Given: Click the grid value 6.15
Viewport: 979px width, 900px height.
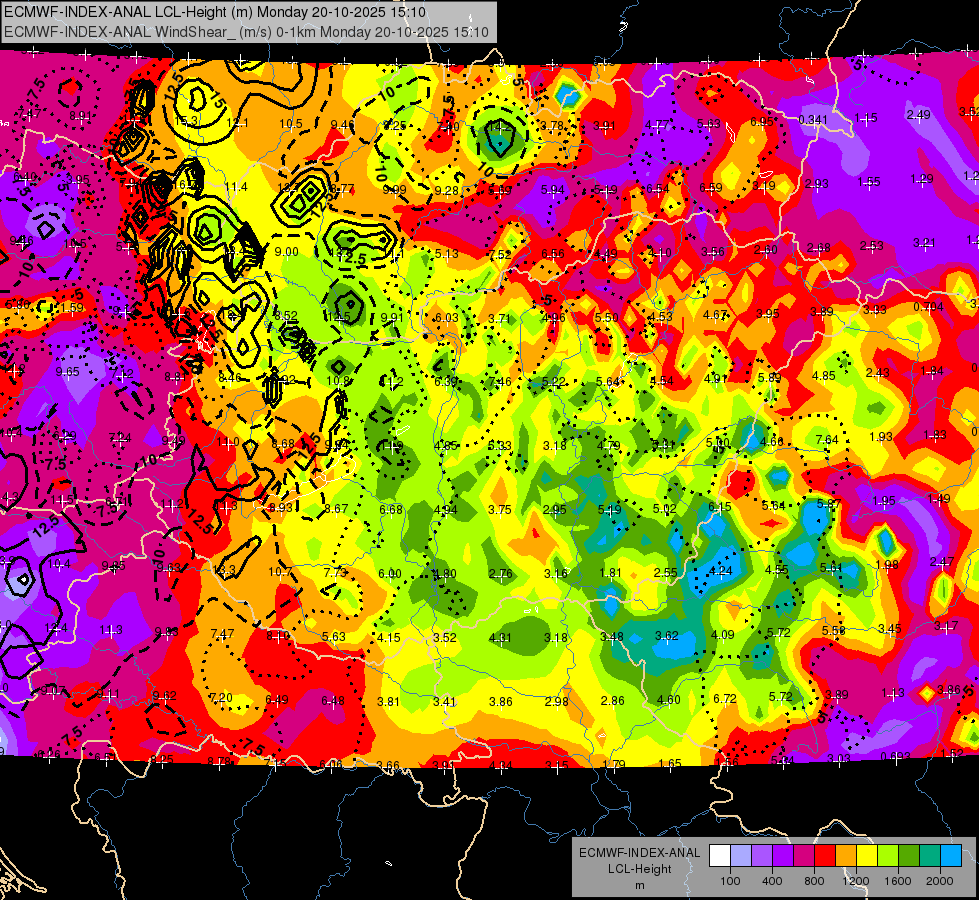Looking at the screenshot, I should point(719,507).
